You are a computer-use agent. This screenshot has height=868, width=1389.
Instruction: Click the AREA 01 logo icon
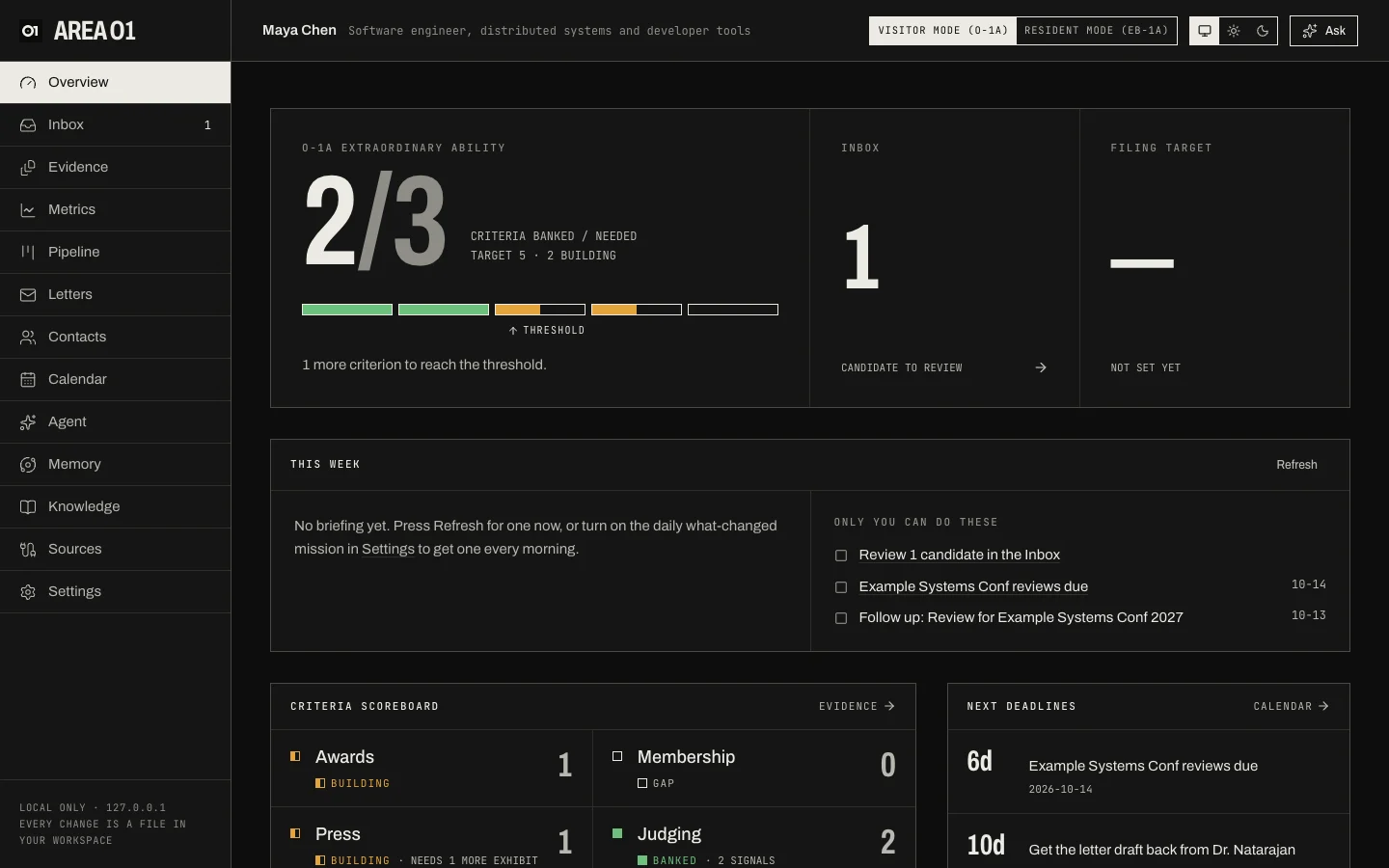(30, 31)
